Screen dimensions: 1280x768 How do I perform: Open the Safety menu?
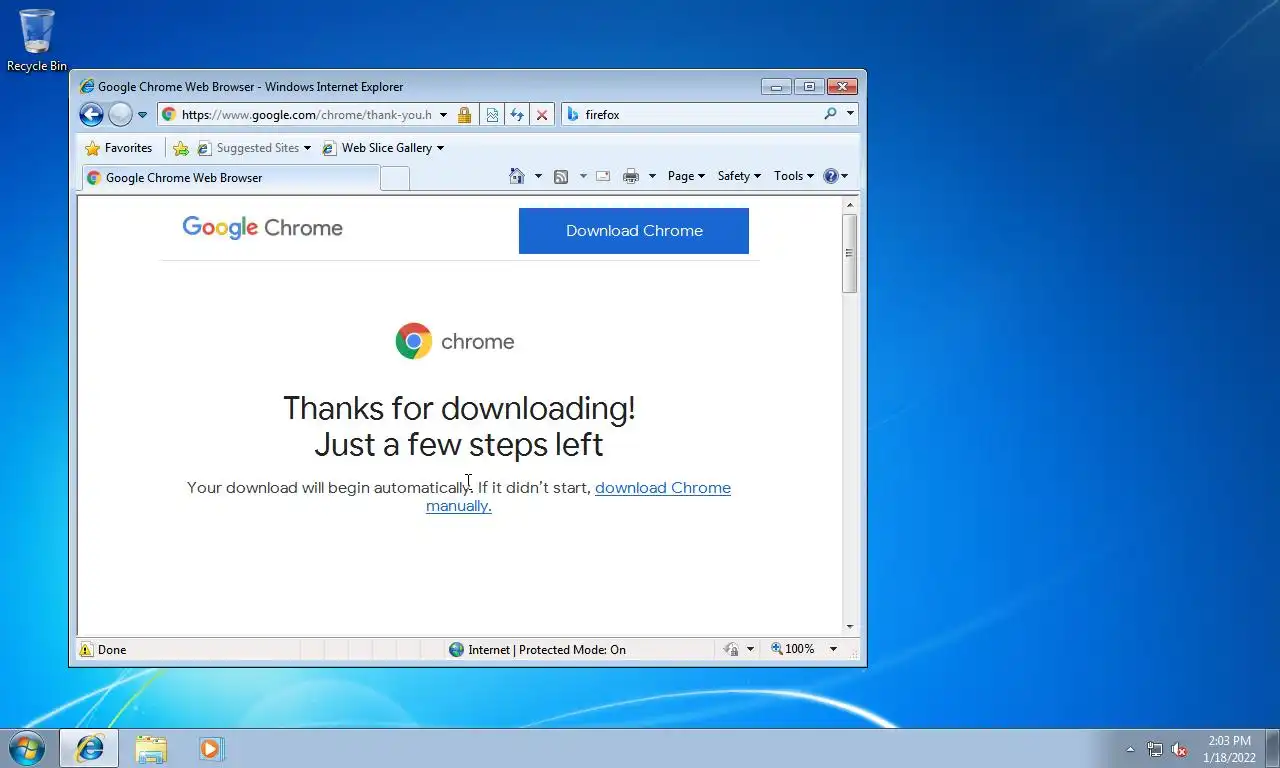click(x=739, y=176)
